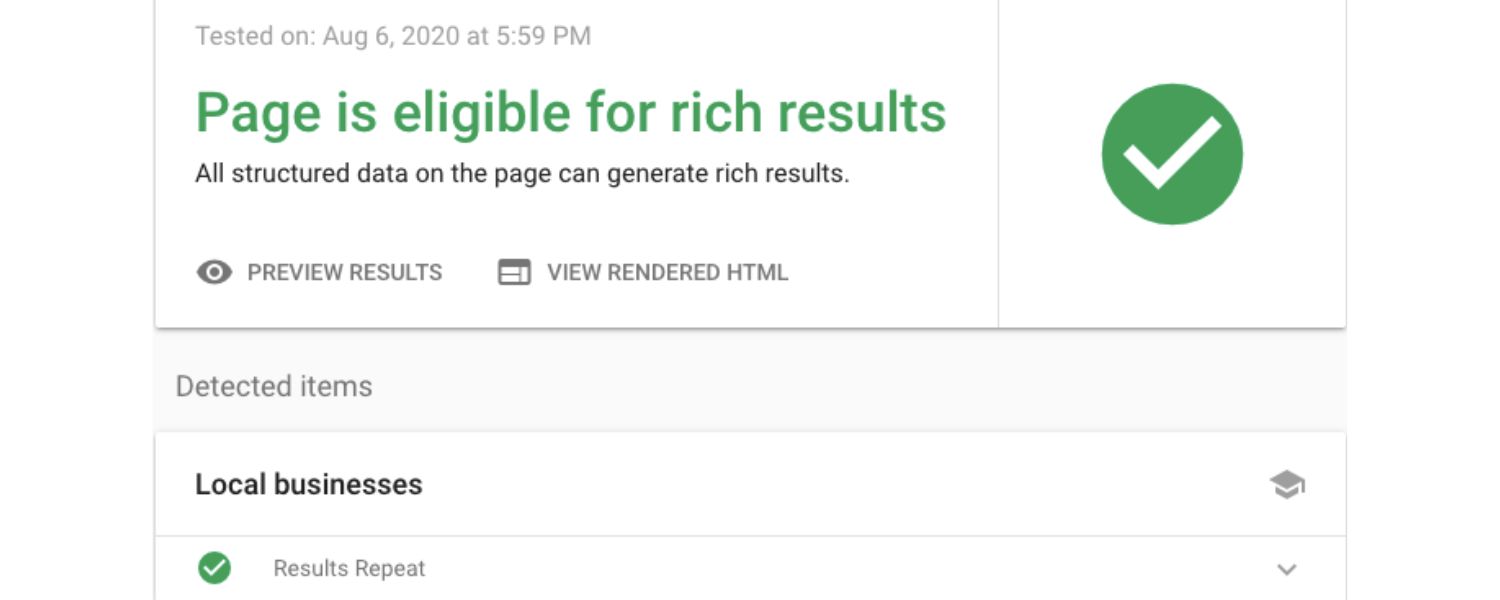Open the graduation cap learn-more icon
The image size is (1500, 600).
tap(1287, 485)
